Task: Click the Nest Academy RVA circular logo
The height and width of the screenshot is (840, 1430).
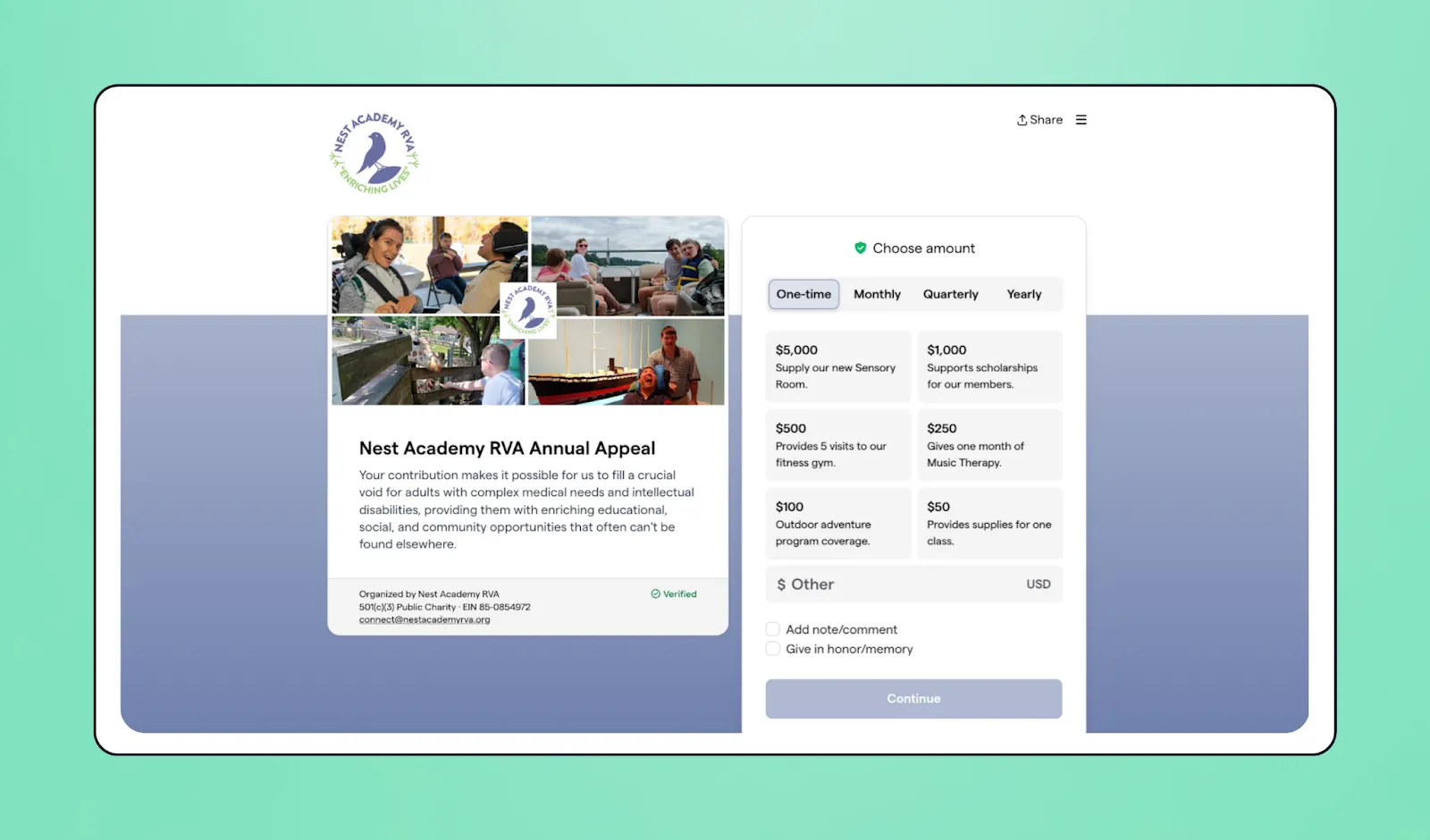Action: point(373,151)
